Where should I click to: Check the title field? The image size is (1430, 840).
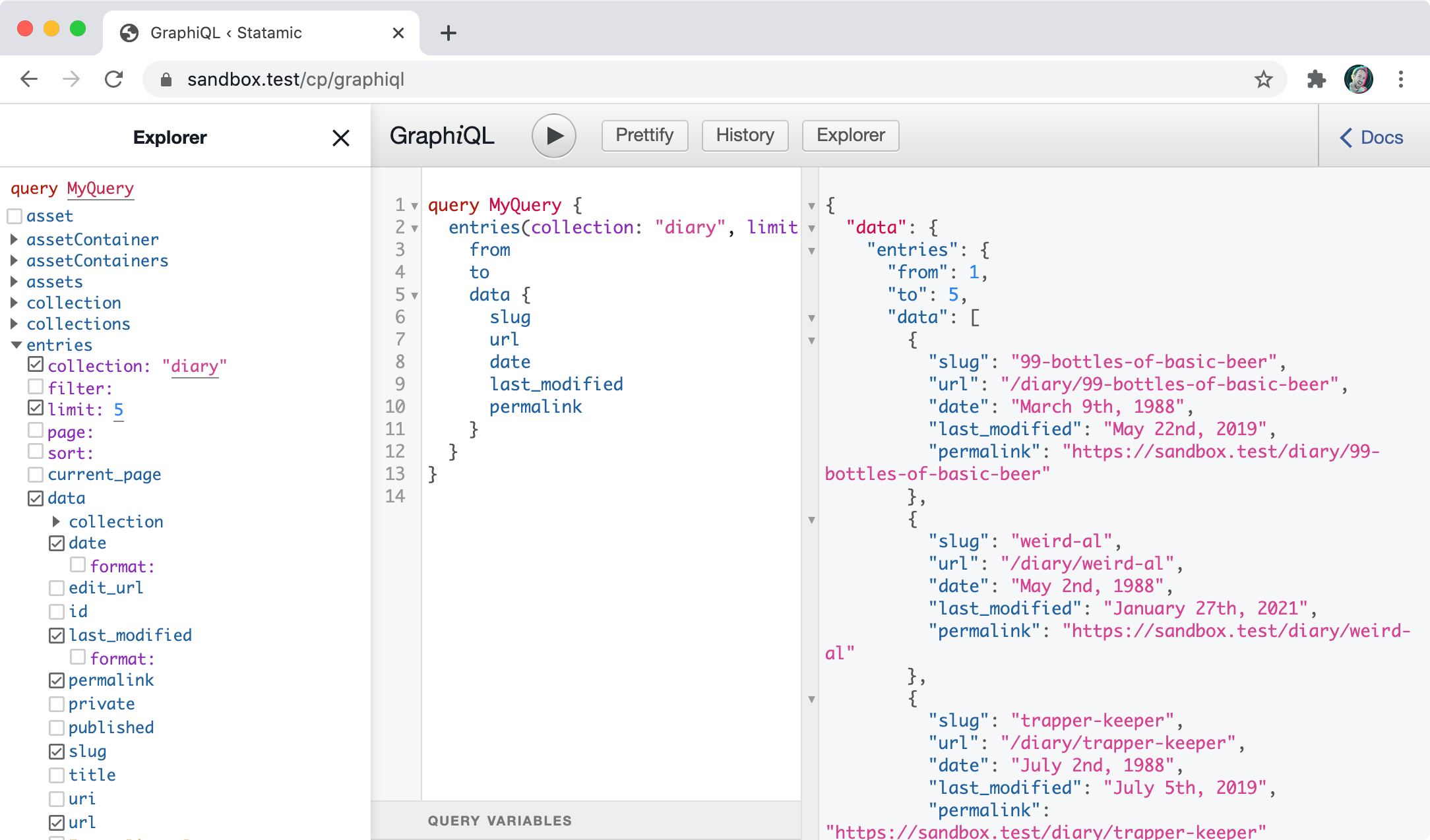57,775
